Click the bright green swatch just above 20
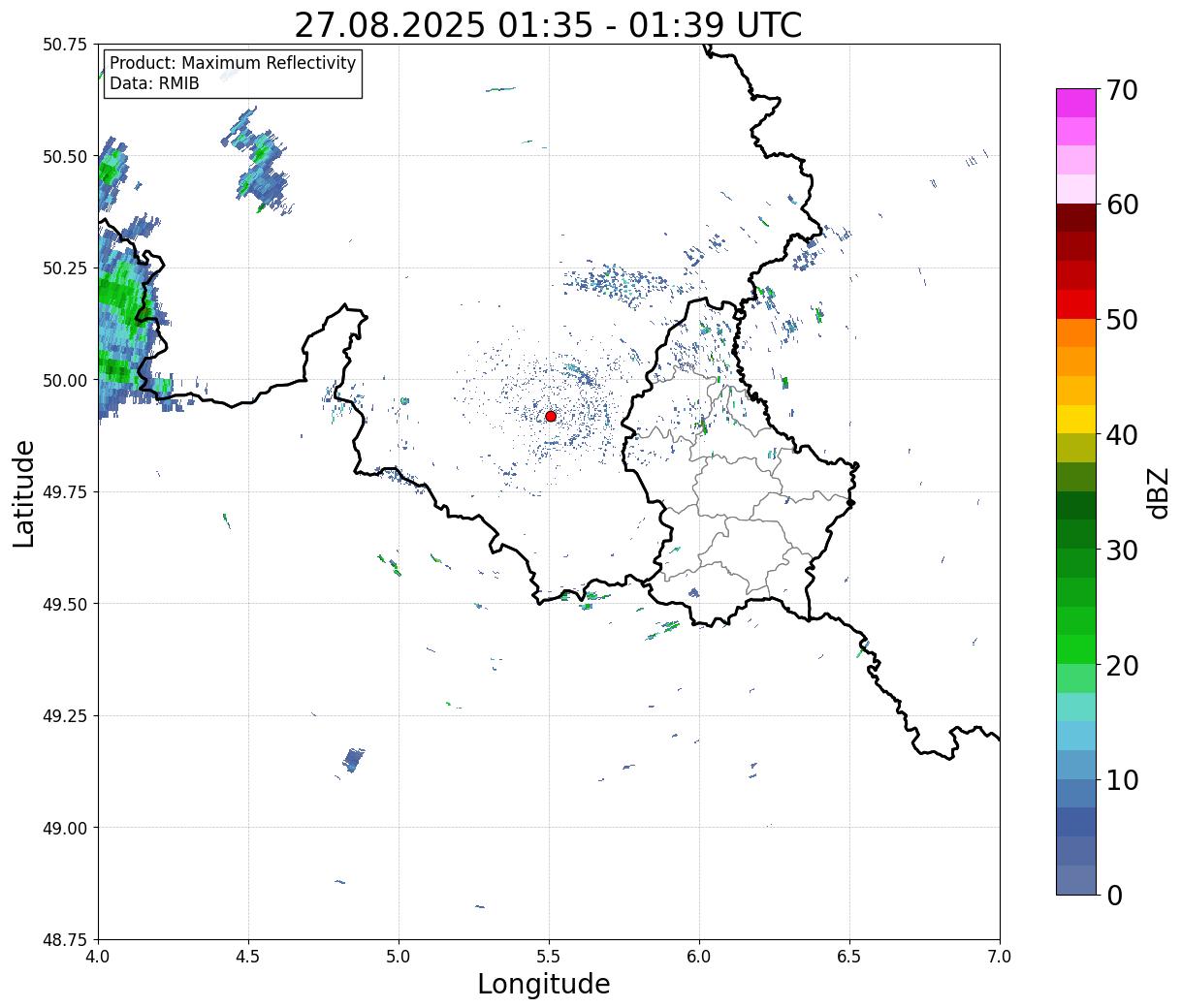This screenshot has width=1182, height=1008. pos(1076,649)
